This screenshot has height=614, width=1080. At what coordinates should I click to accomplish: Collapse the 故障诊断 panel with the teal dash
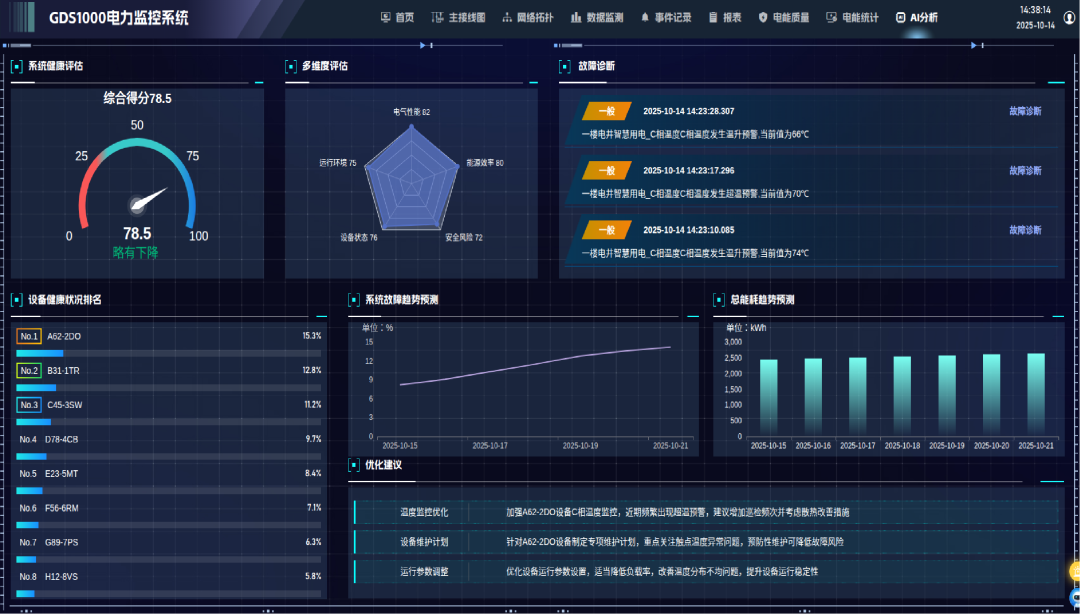[x=1055, y=81]
